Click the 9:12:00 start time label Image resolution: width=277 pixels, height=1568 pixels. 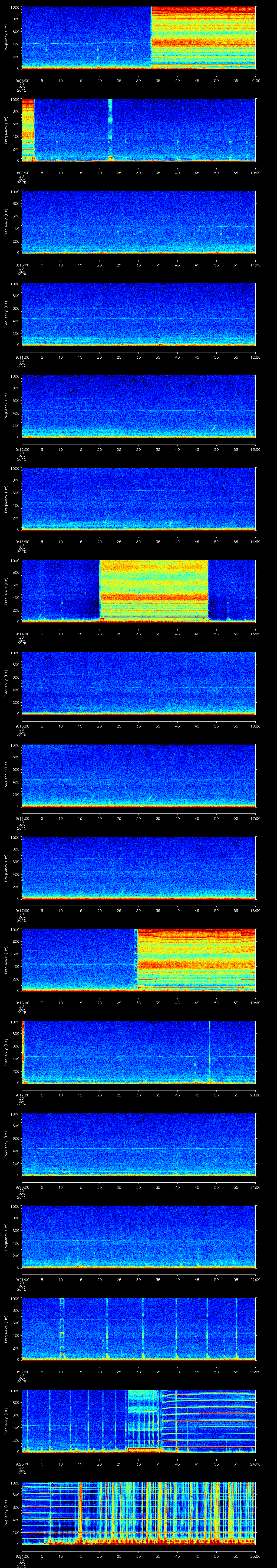22,449
